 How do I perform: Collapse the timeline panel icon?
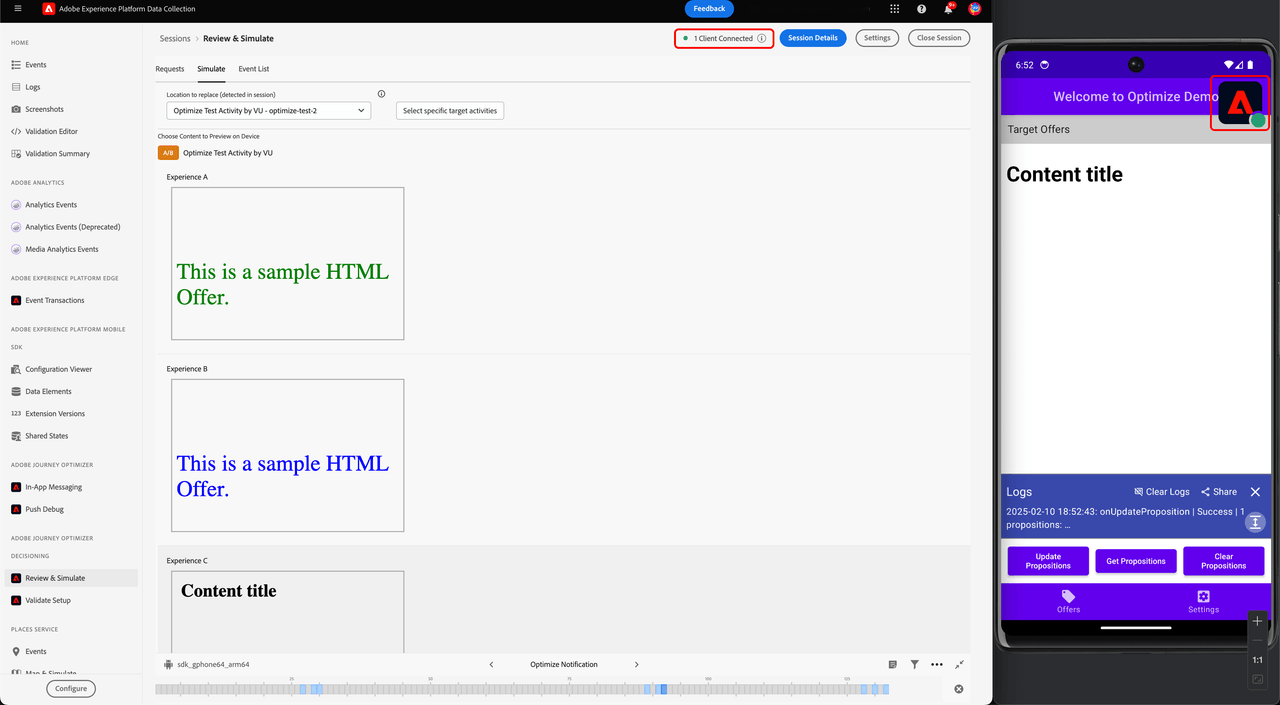click(x=960, y=664)
